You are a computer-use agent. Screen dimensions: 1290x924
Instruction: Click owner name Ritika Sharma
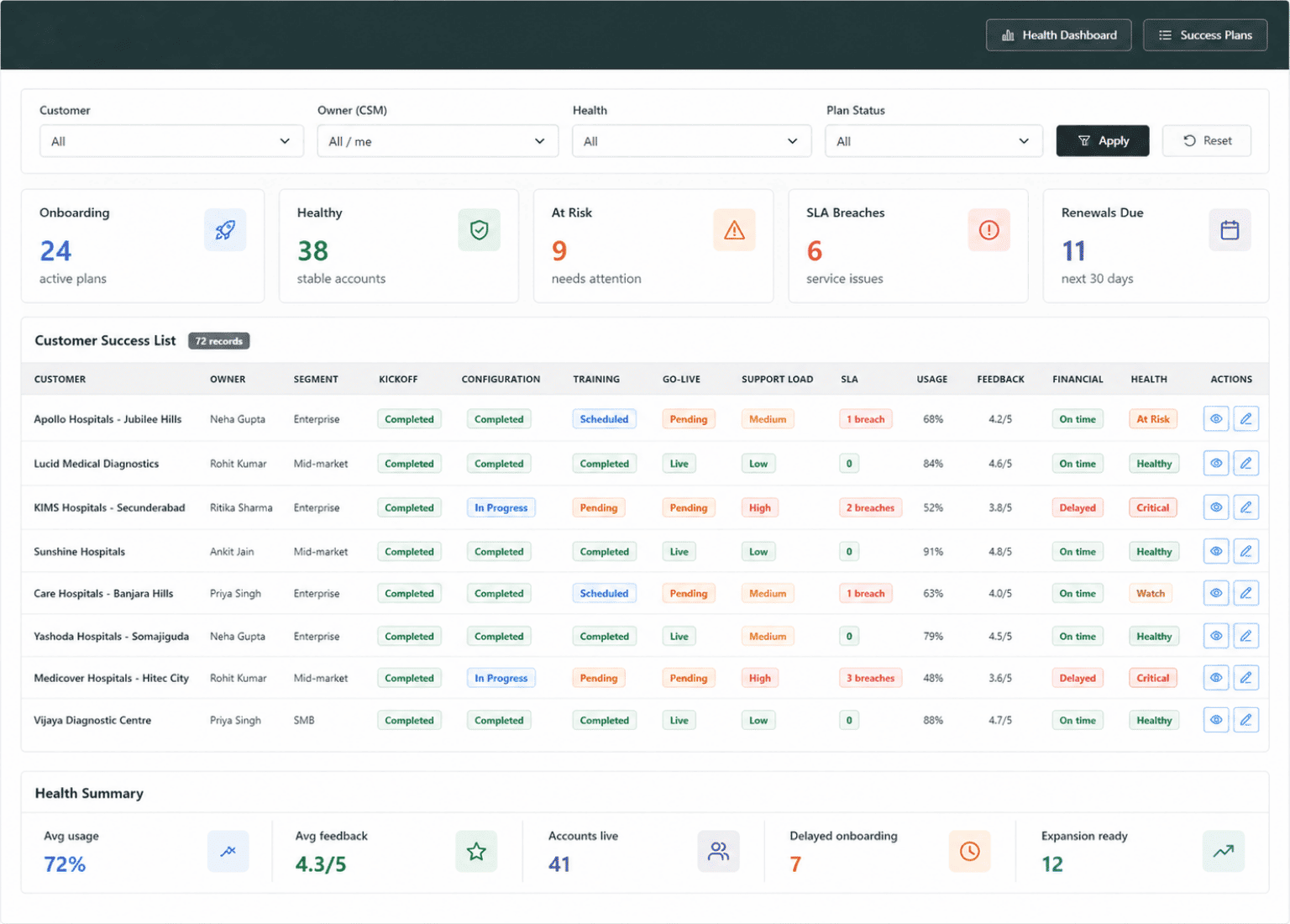pyautogui.click(x=241, y=507)
